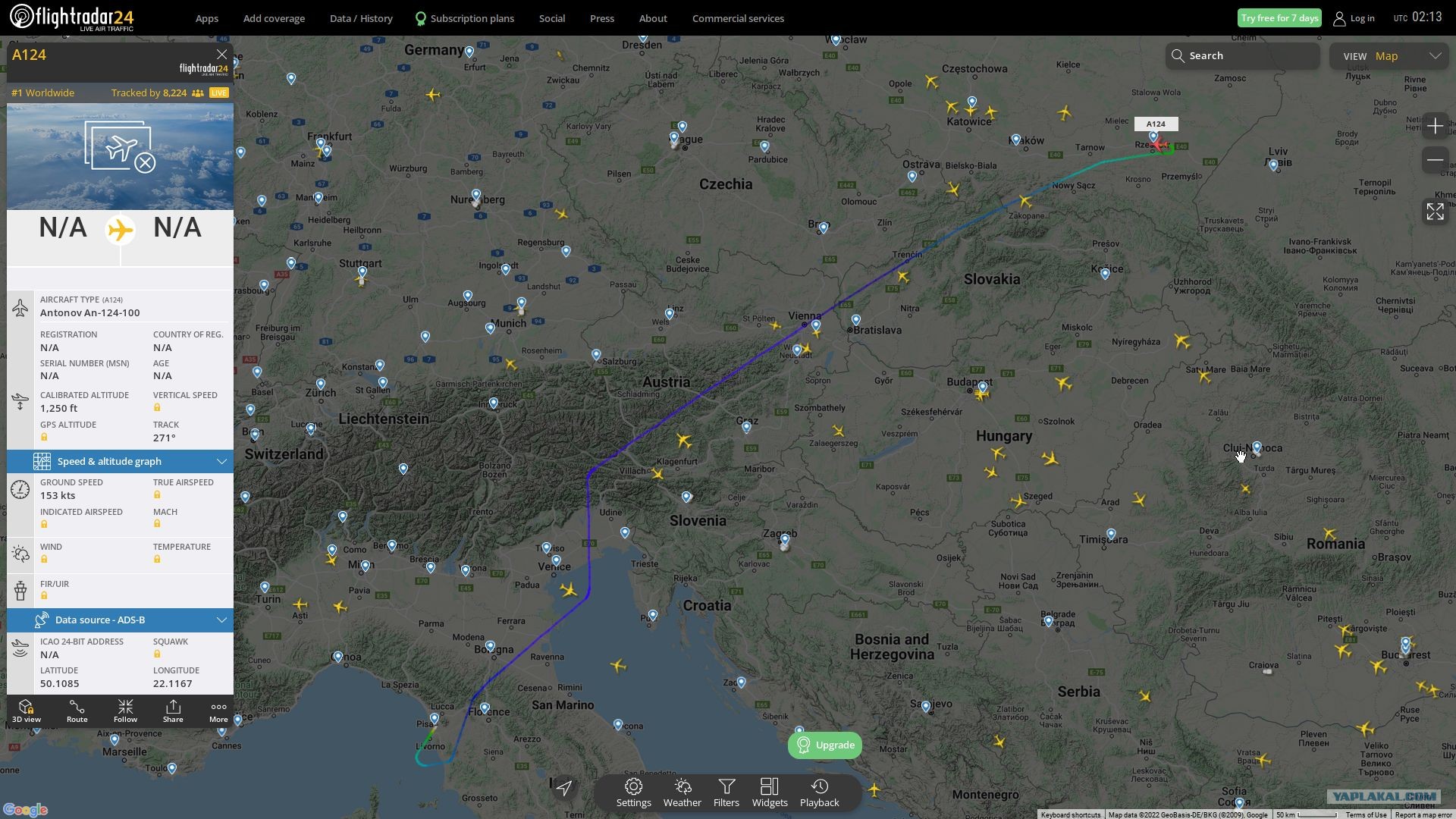Click the locked Squawk padlock
1456x819 pixels.
click(157, 654)
